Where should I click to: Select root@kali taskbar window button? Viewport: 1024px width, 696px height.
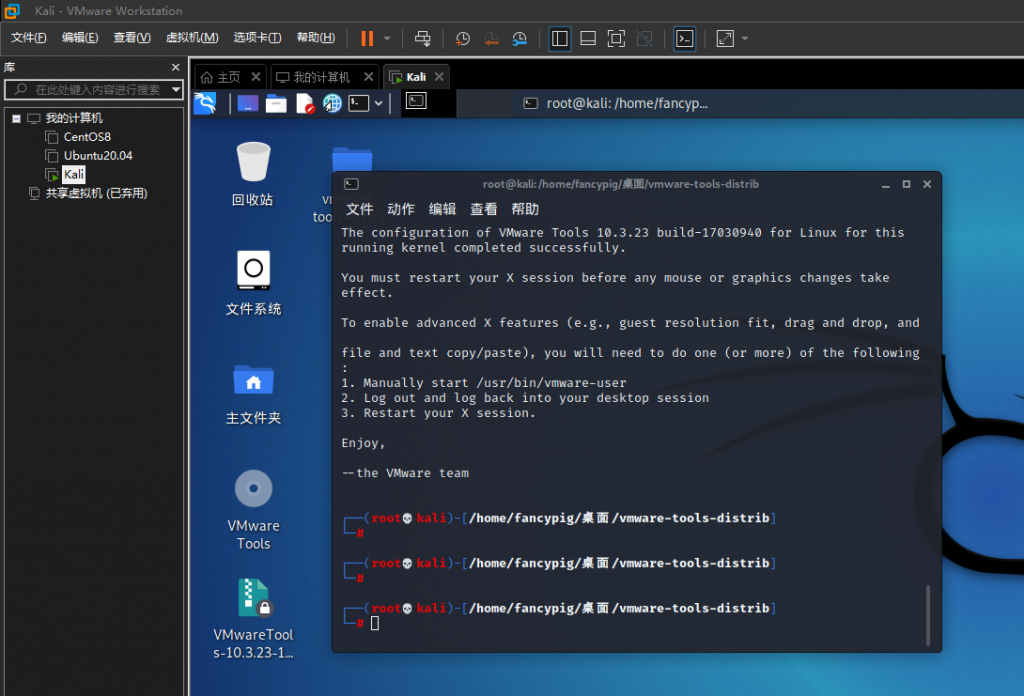tap(616, 103)
